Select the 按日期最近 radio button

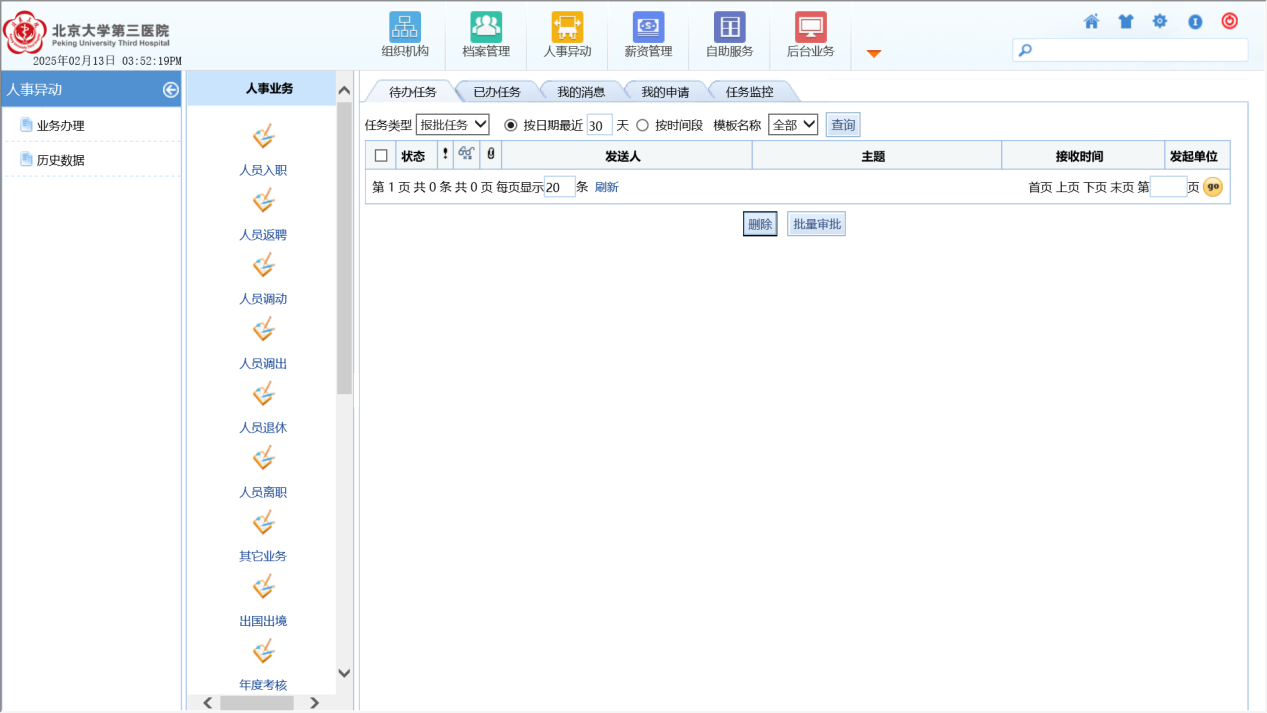(x=511, y=125)
